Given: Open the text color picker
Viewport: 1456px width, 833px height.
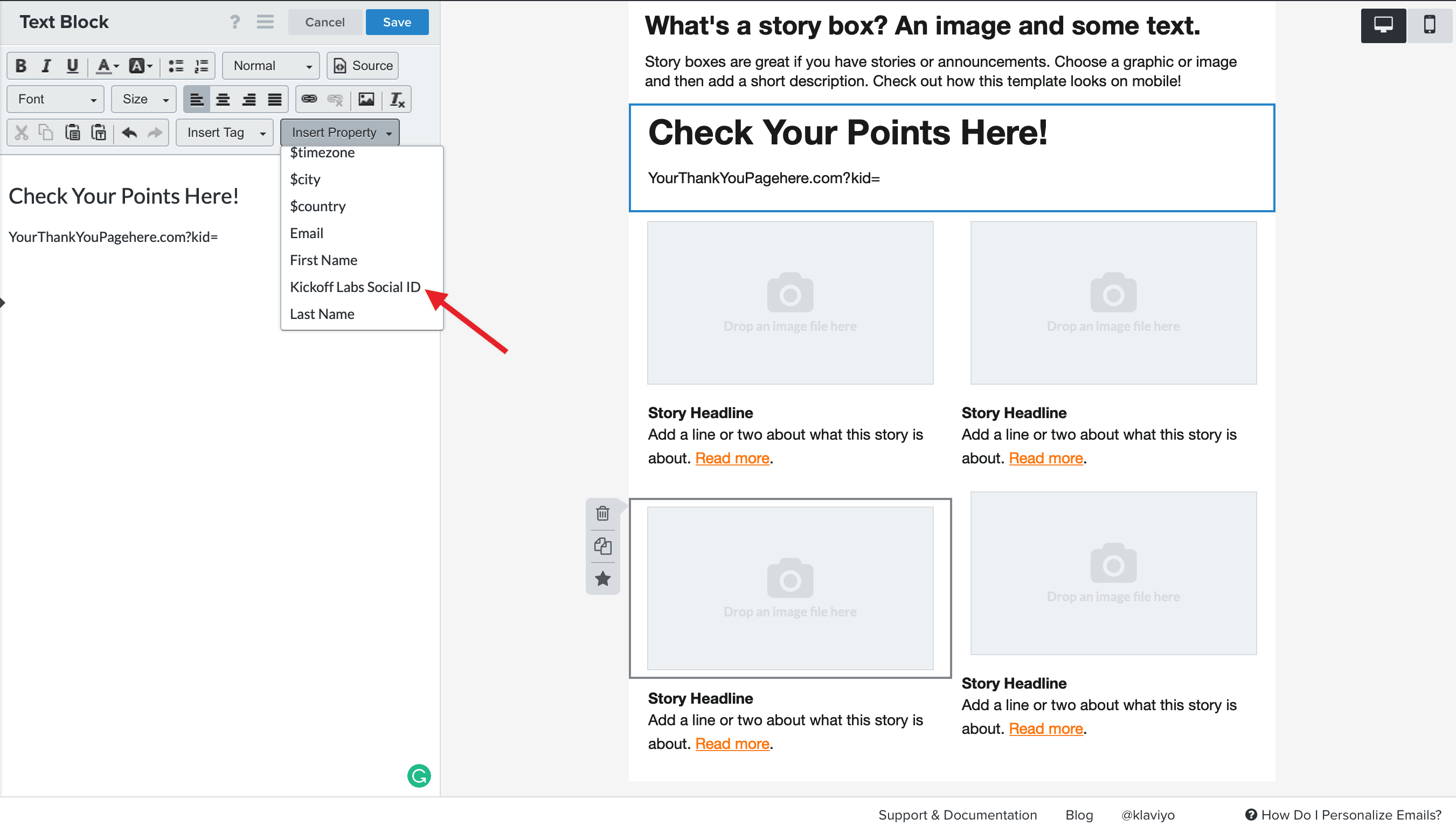Looking at the screenshot, I should tap(107, 66).
